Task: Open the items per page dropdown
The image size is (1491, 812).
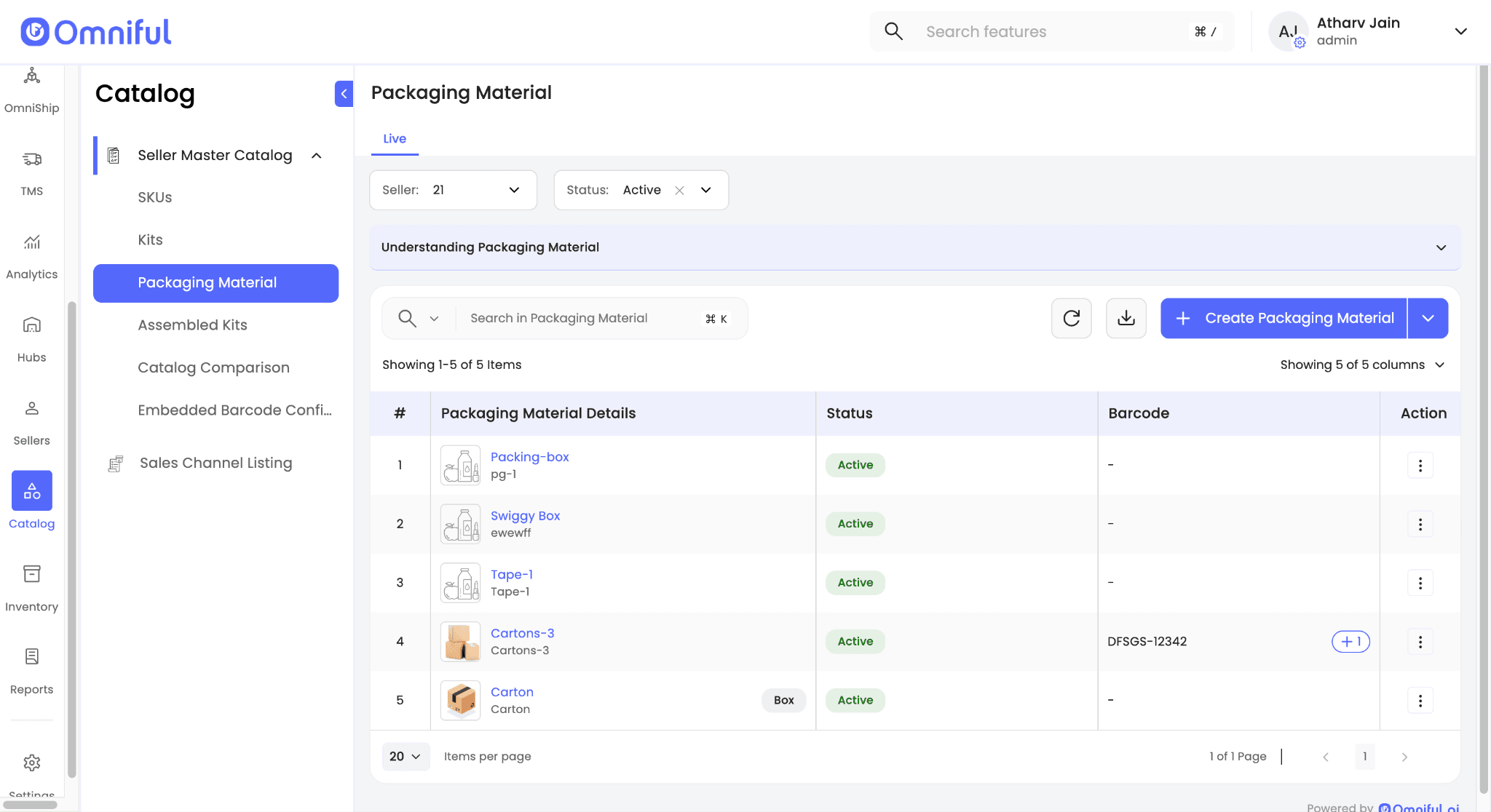Action: [x=405, y=757]
